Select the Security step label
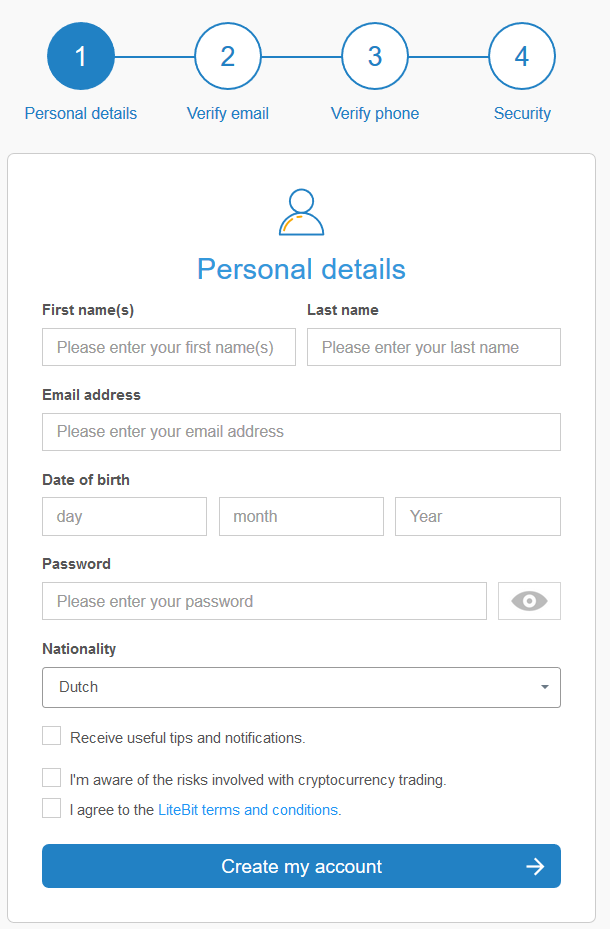The image size is (610, 929). point(521,113)
